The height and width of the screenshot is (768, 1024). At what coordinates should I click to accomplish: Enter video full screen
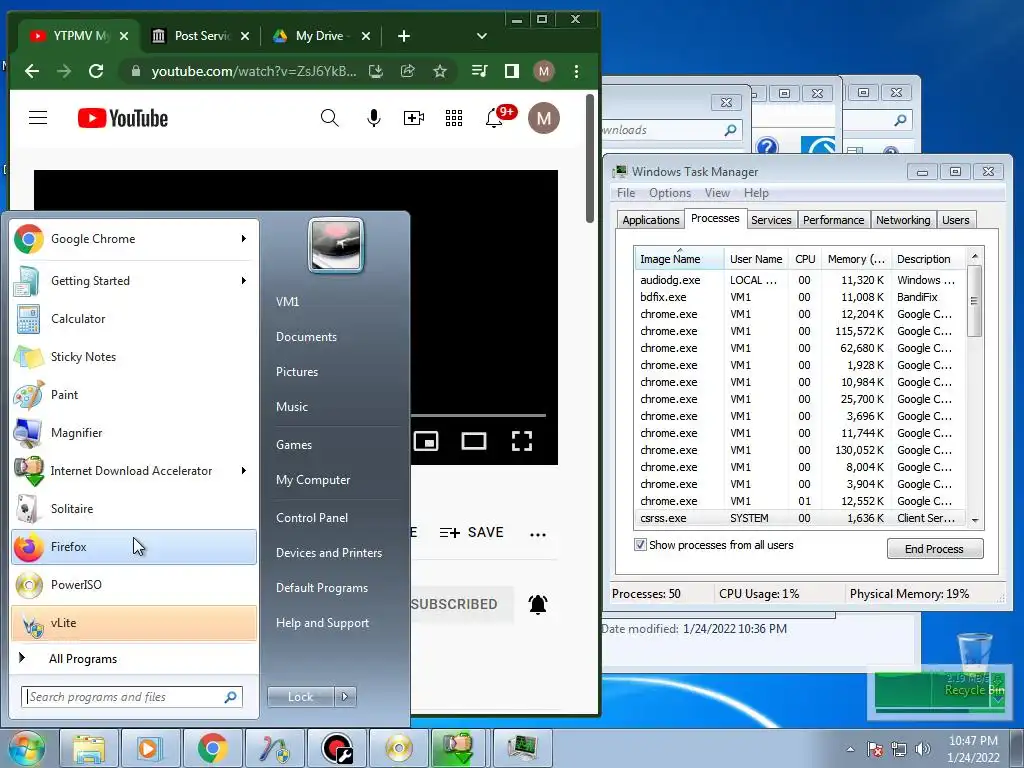(522, 441)
